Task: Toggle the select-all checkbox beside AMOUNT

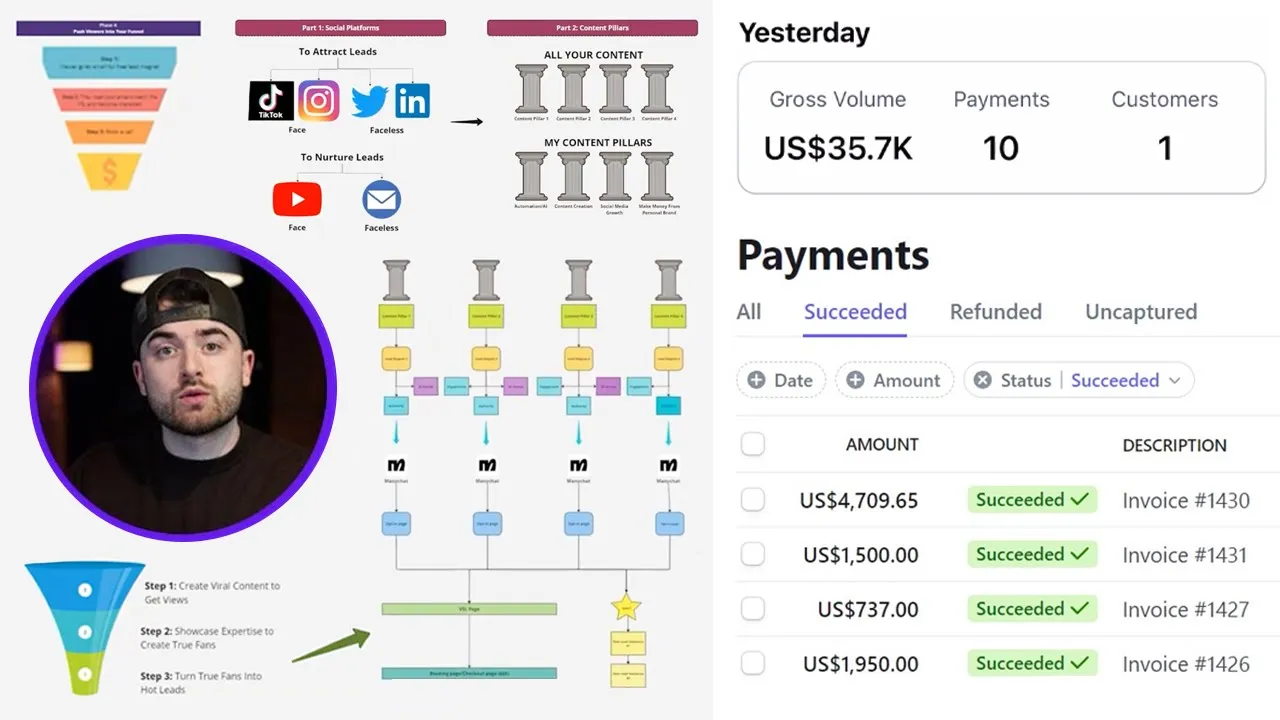Action: pos(753,444)
